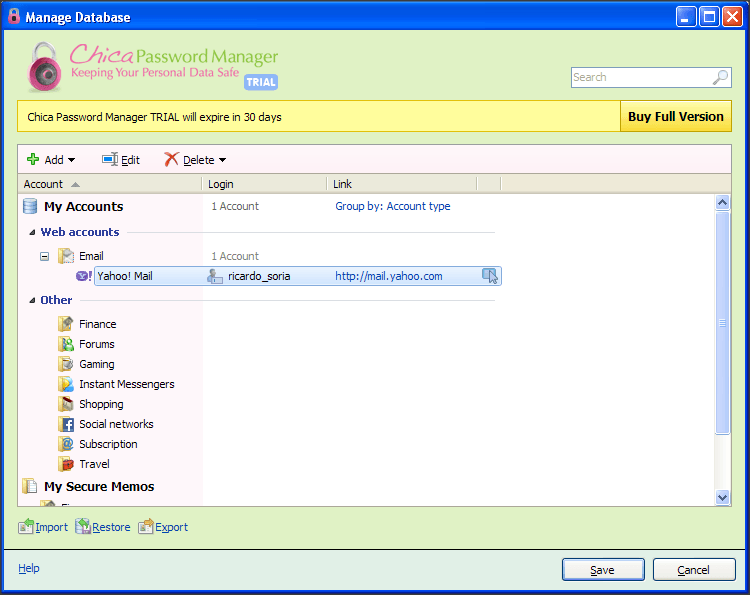Select the My Secure Memos heading

[x=99, y=486]
